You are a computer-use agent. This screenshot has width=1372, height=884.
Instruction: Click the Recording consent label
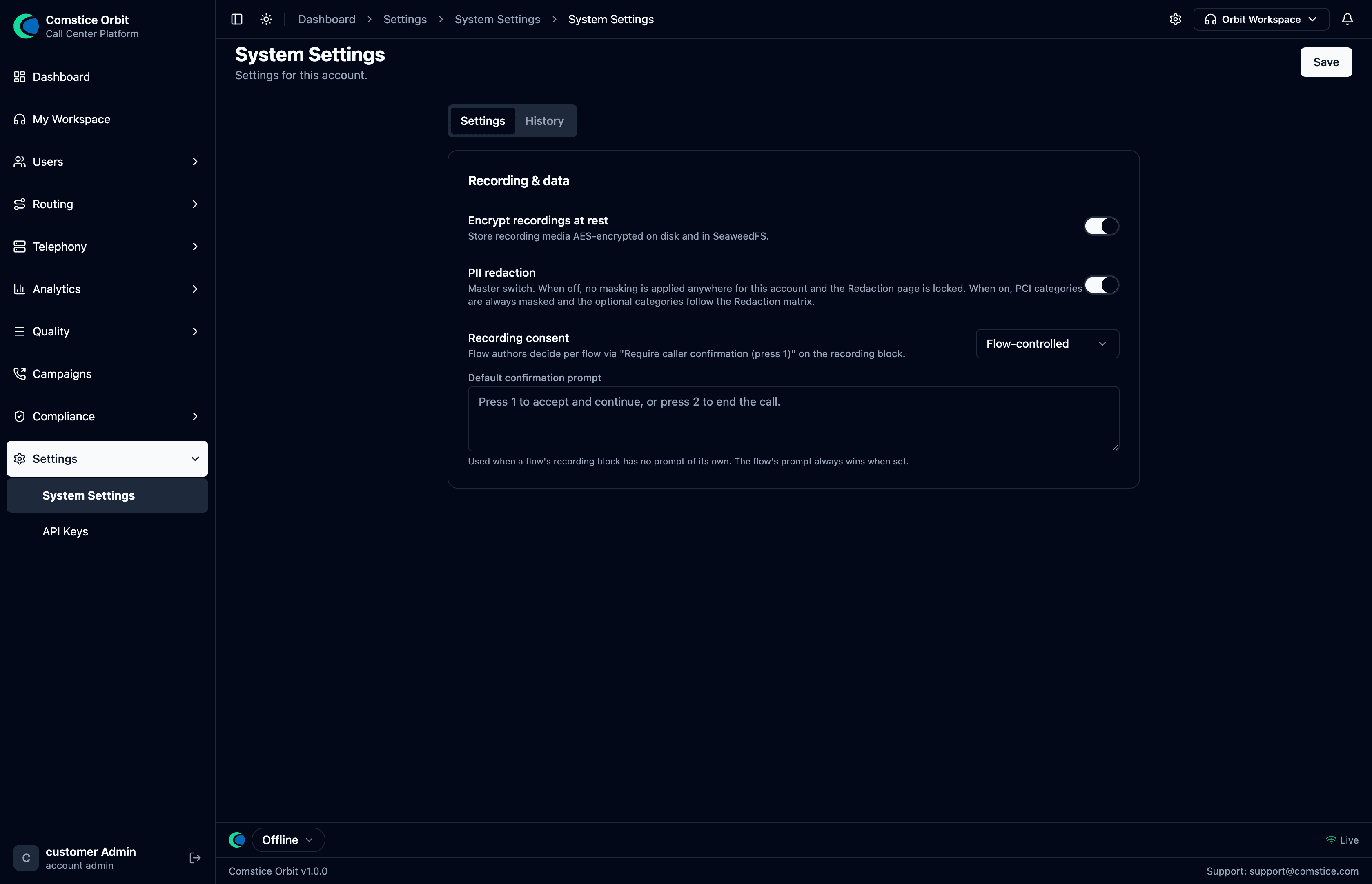pyautogui.click(x=518, y=338)
